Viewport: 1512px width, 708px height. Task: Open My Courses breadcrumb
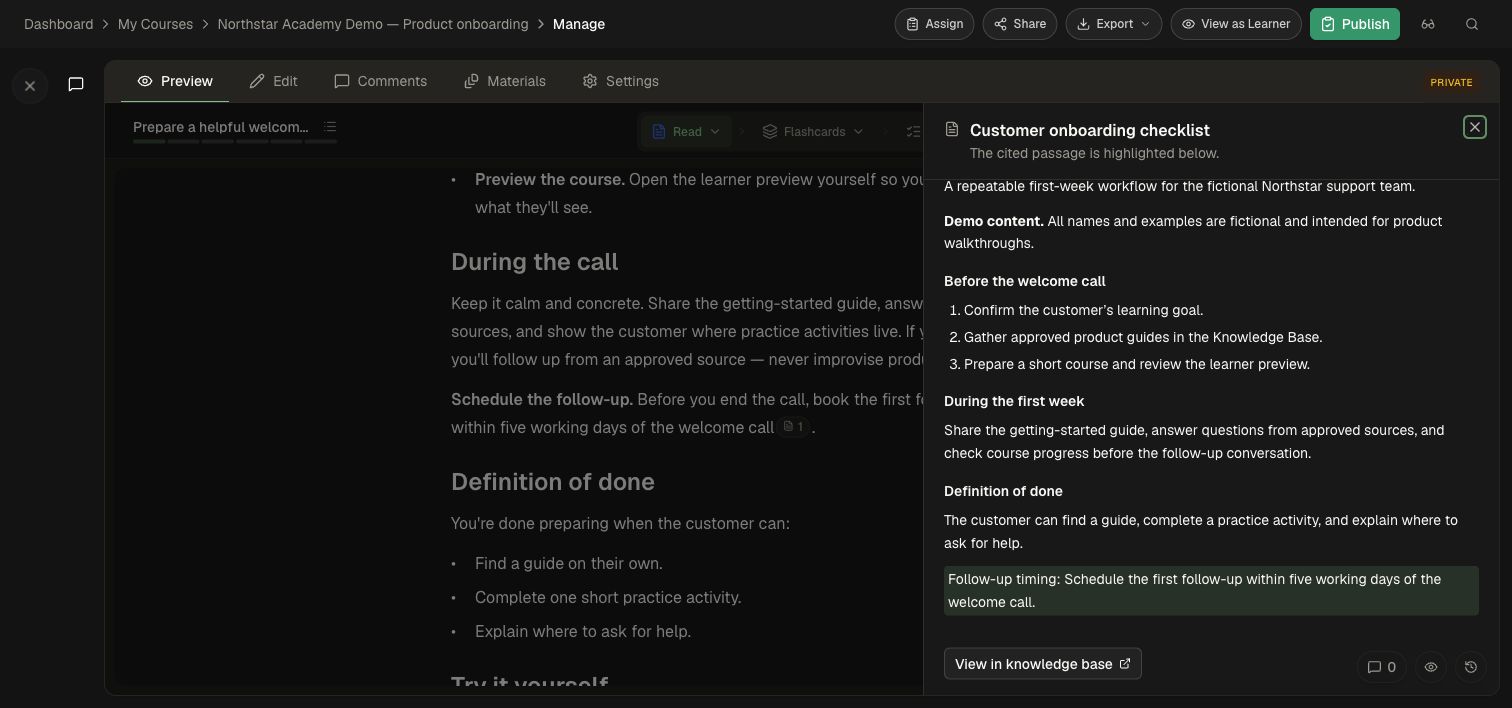155,24
